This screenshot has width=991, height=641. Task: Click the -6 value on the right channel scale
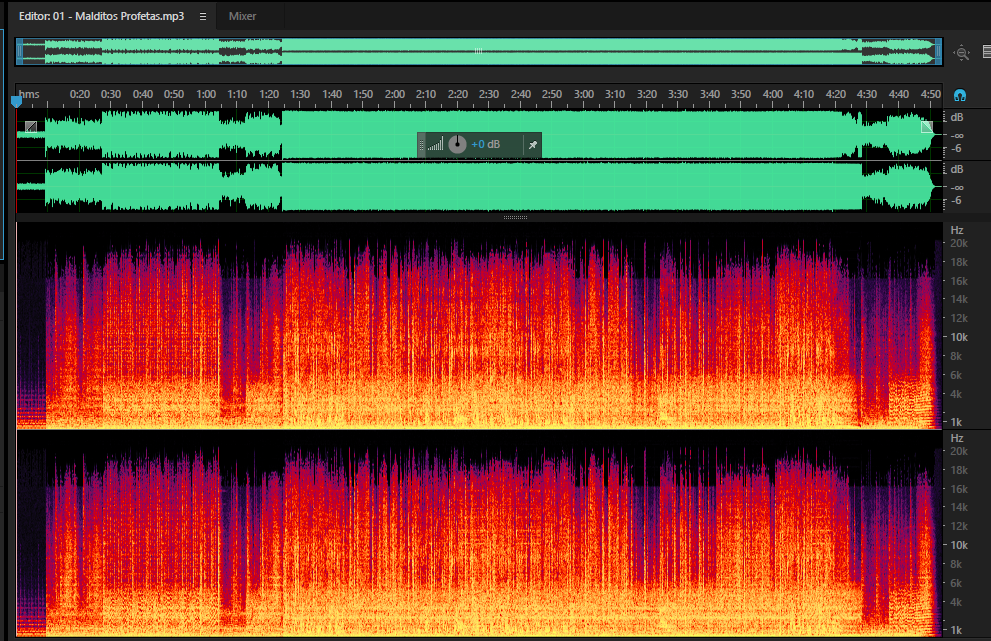click(x=957, y=200)
